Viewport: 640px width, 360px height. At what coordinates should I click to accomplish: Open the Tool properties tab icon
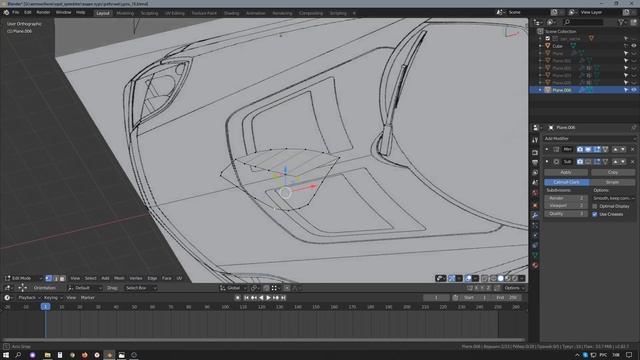535,140
